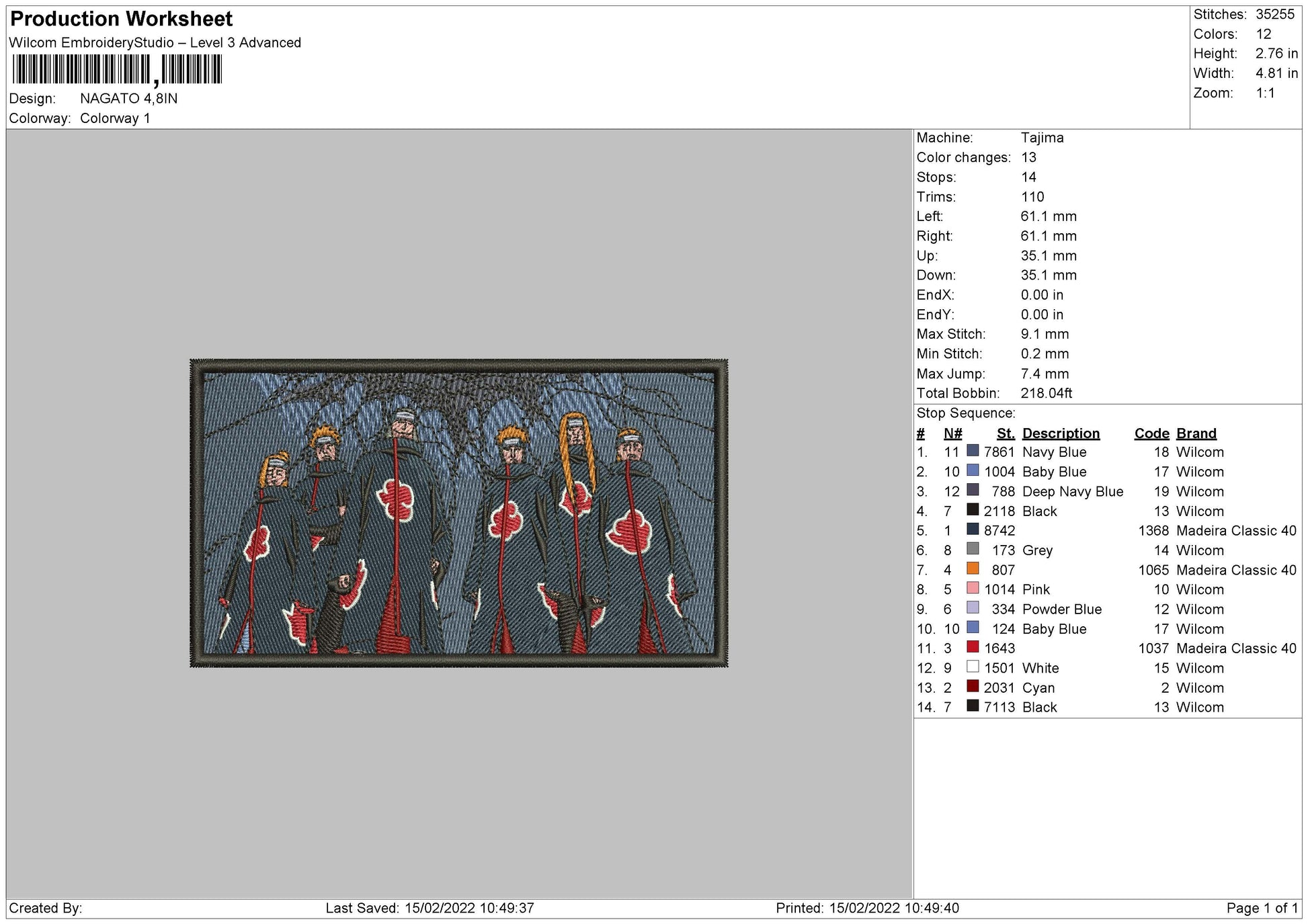Click the Brand column header

tap(1196, 433)
